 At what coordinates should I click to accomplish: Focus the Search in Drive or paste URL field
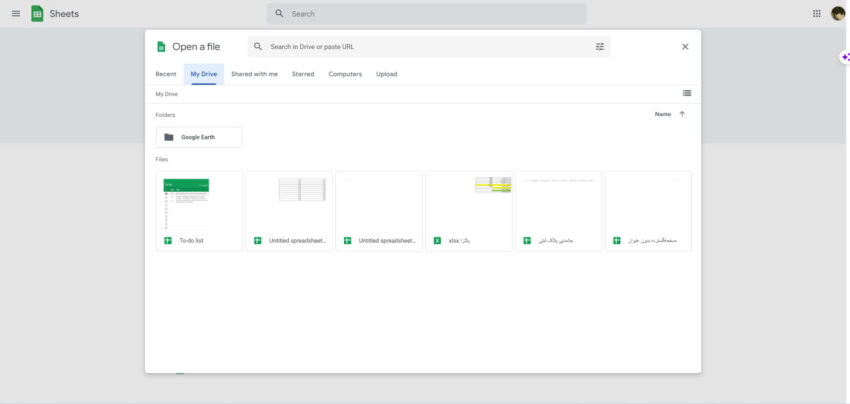point(428,47)
